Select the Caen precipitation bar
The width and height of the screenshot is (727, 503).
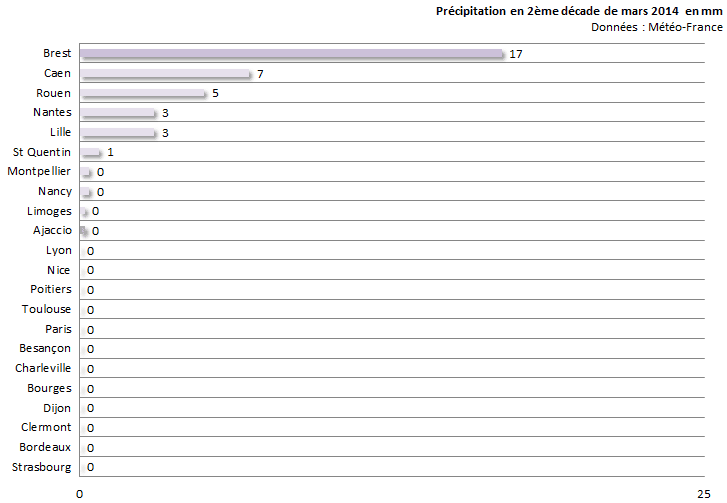coord(166,74)
